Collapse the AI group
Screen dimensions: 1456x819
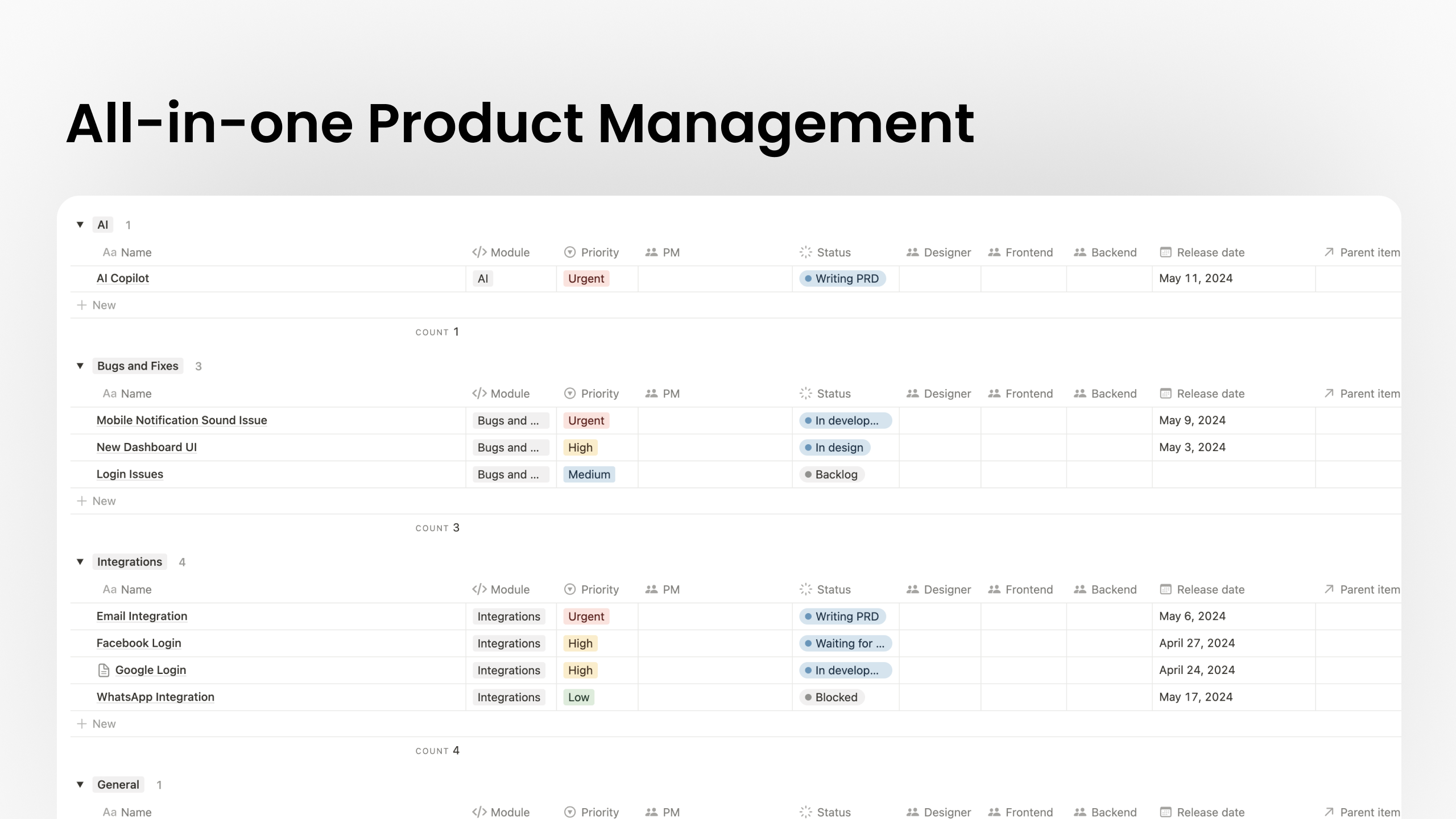[x=80, y=224]
